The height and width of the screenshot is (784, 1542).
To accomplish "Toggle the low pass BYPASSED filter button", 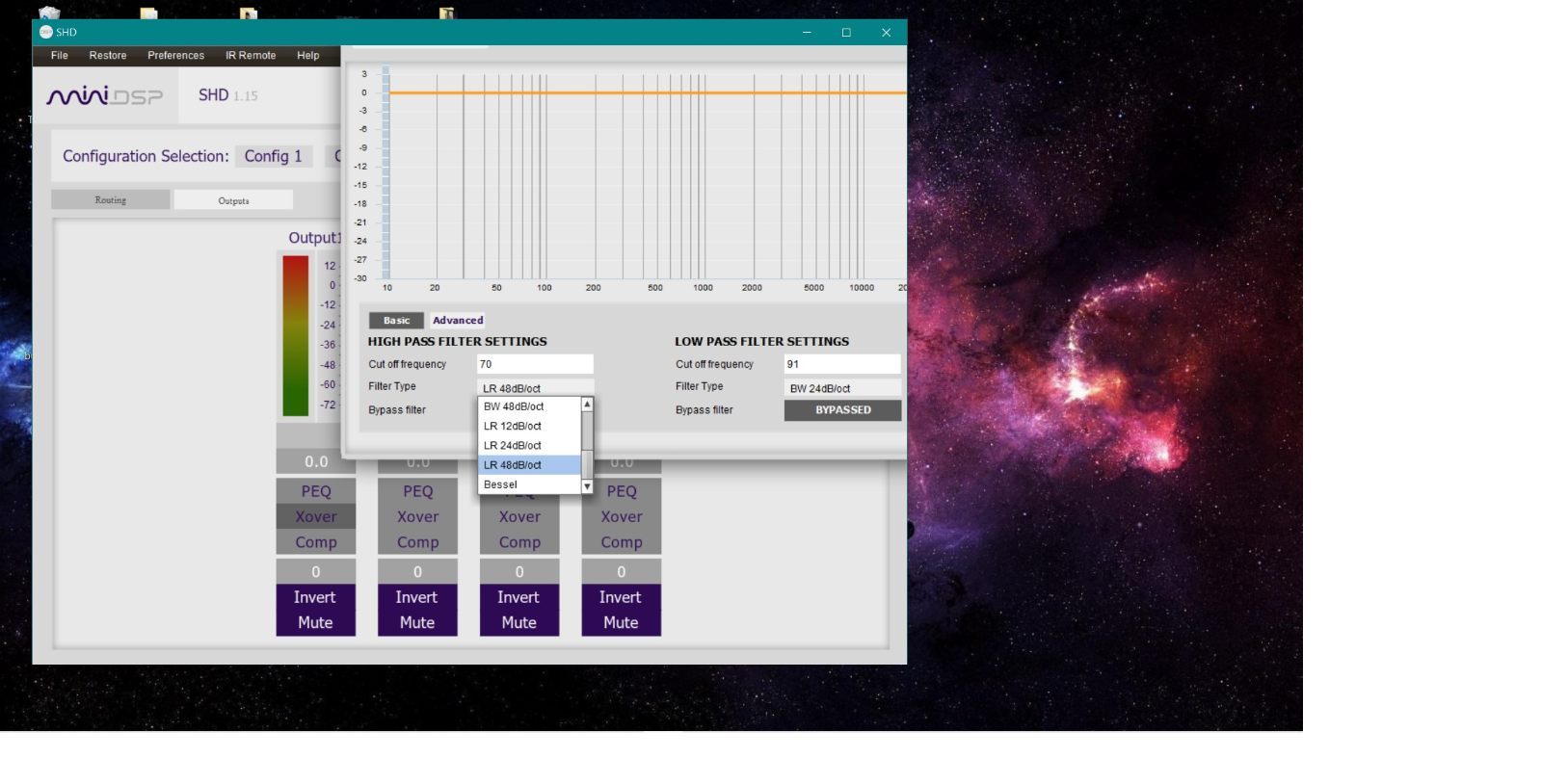I will 843,410.
